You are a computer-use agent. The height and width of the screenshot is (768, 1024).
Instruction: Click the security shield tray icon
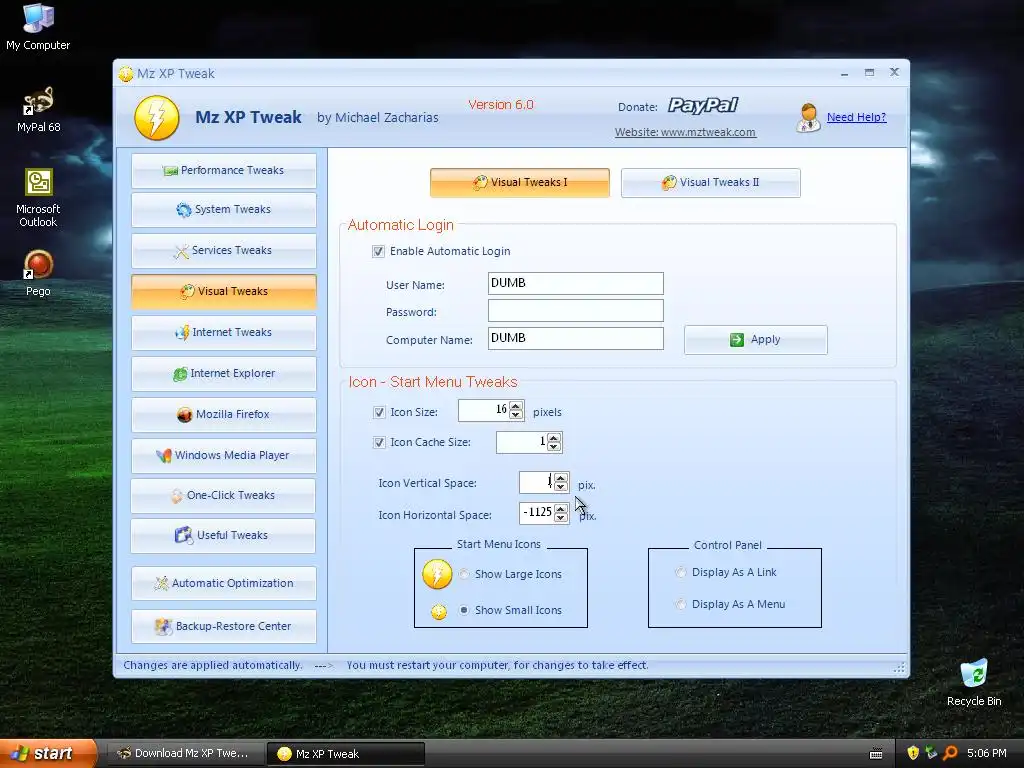pyautogui.click(x=913, y=753)
